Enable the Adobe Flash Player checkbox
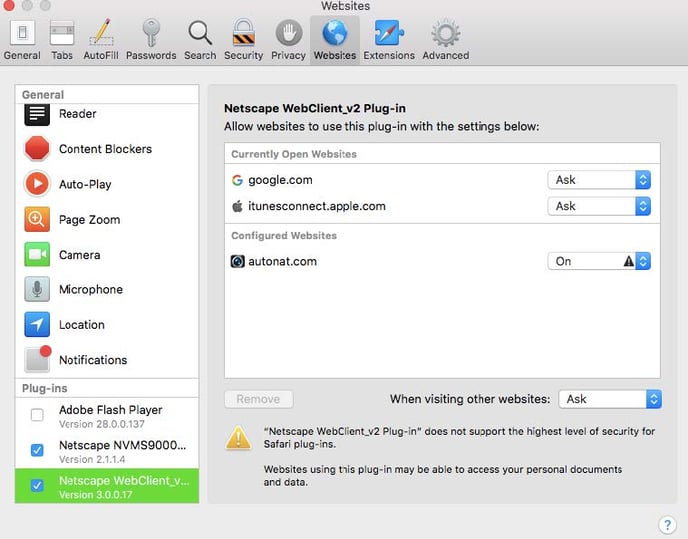Screen dimensions: 688x539 click(x=37, y=415)
